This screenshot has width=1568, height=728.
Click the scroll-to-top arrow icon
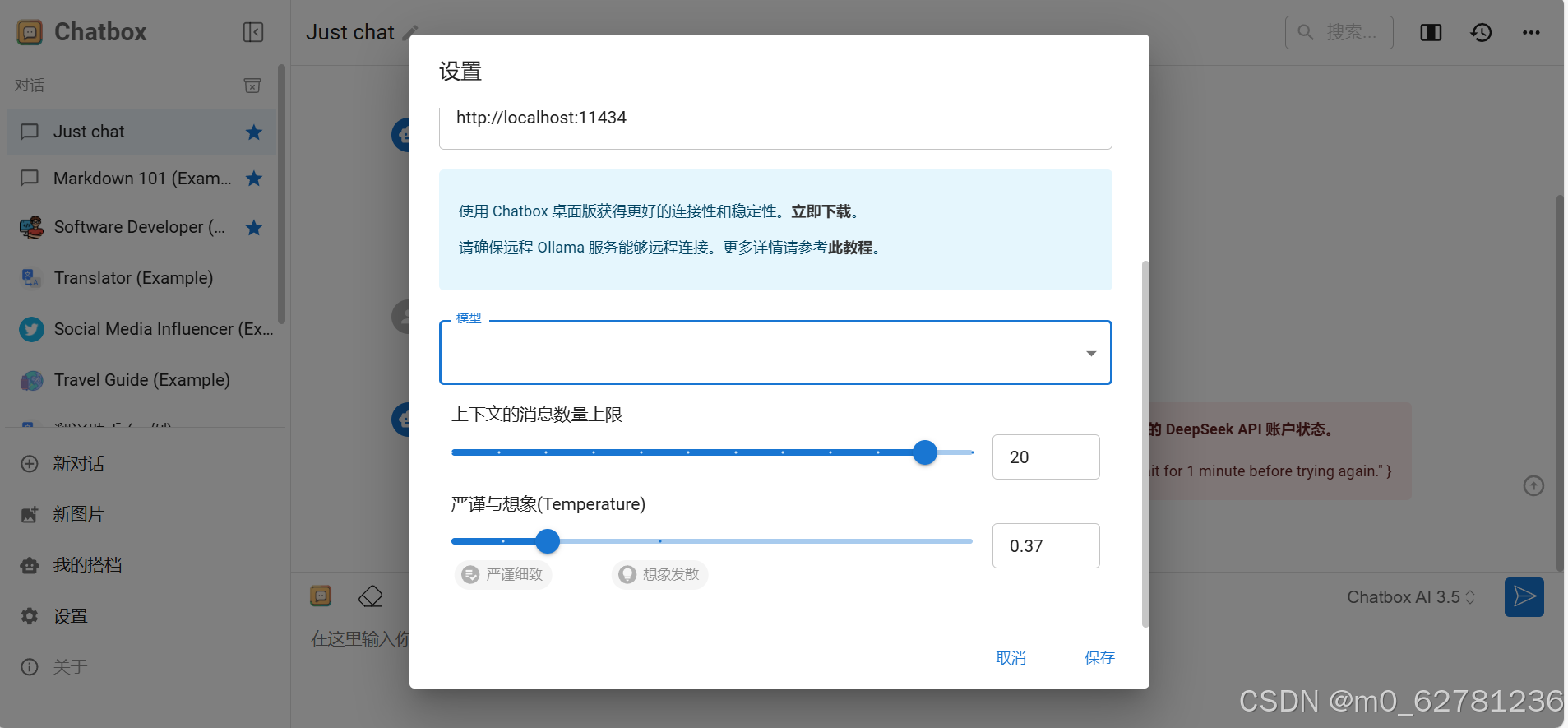(1533, 485)
